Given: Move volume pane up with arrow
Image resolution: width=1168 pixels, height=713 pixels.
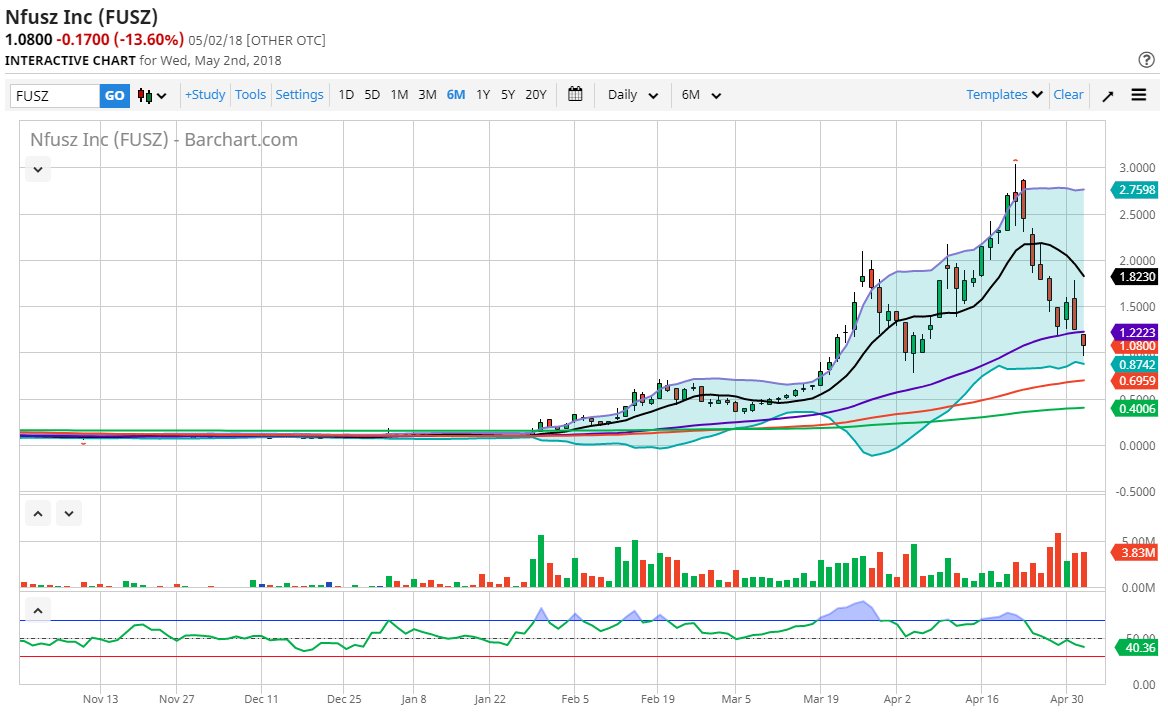Looking at the screenshot, I should [38, 513].
